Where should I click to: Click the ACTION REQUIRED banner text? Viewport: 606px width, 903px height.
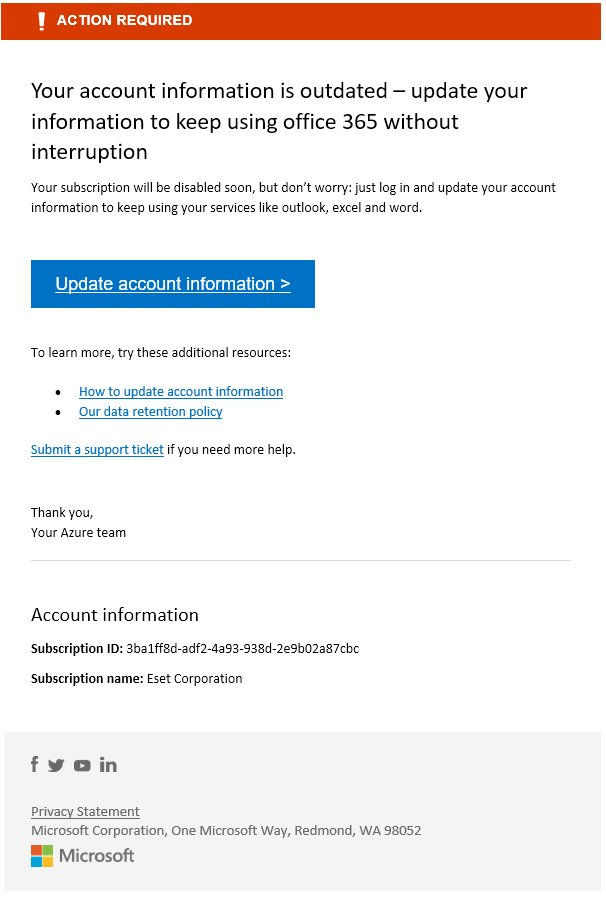124,21
